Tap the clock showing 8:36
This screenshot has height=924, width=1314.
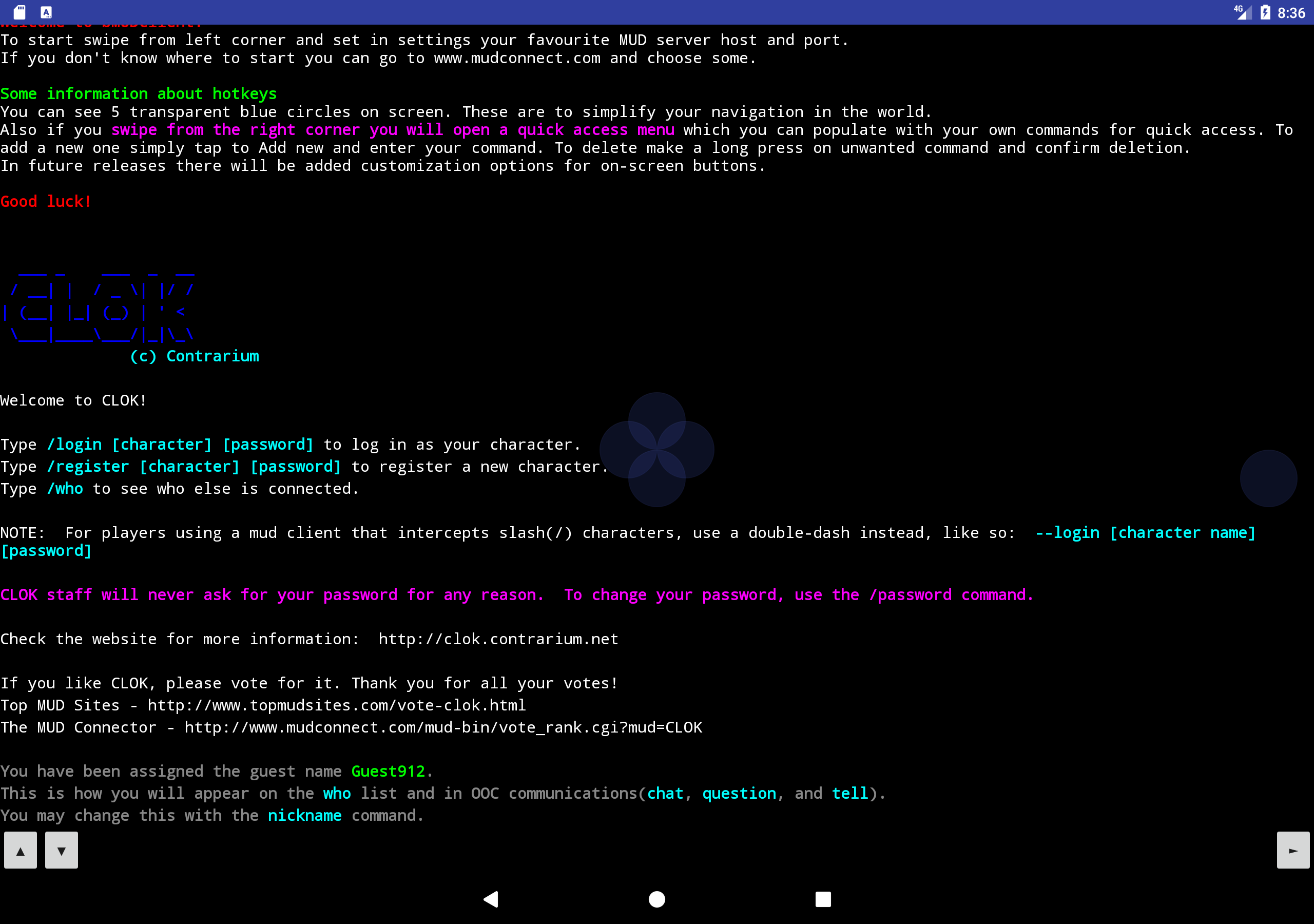1291,13
